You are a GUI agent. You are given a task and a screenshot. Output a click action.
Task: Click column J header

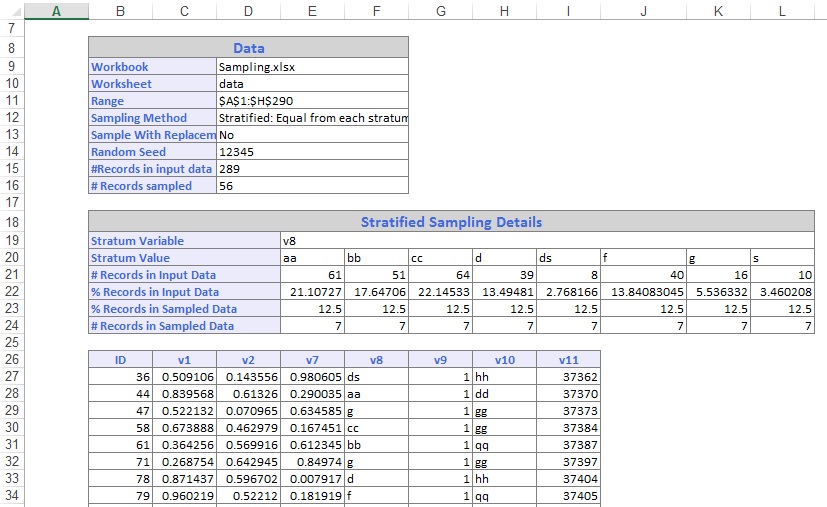pyautogui.click(x=642, y=11)
